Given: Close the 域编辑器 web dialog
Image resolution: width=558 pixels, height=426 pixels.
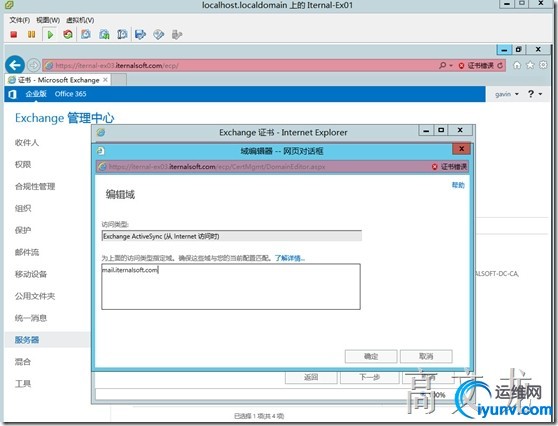Looking at the screenshot, I should [x=461, y=149].
